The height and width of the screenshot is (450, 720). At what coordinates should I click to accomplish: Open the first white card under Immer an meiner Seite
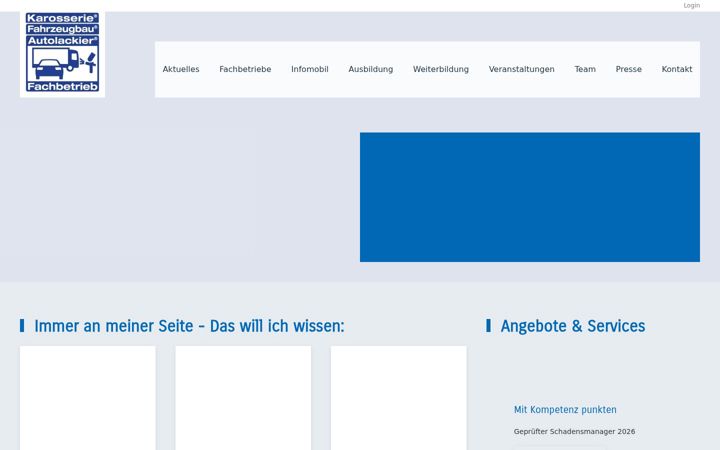click(x=88, y=398)
